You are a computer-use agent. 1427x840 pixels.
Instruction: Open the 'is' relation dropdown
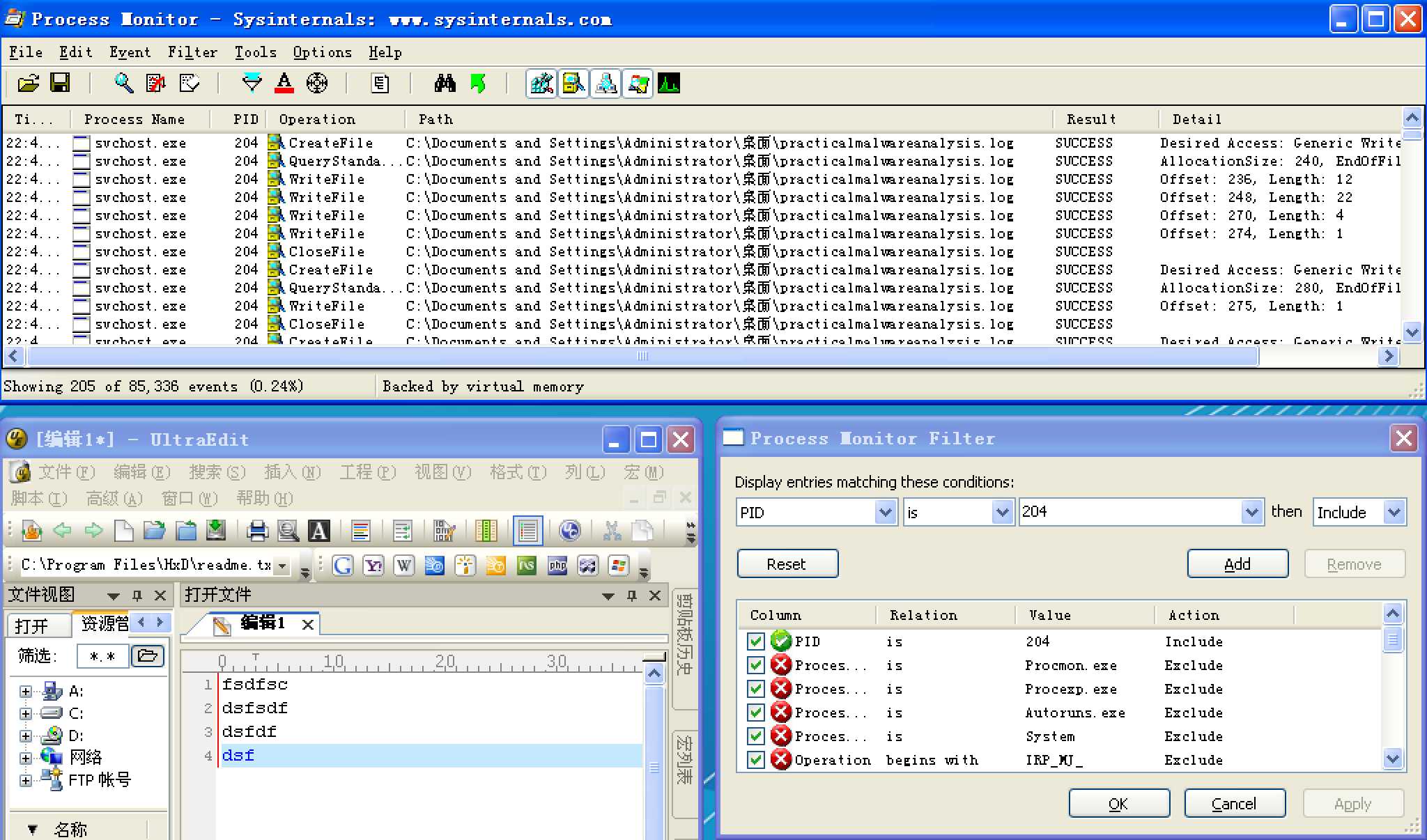click(x=1002, y=512)
